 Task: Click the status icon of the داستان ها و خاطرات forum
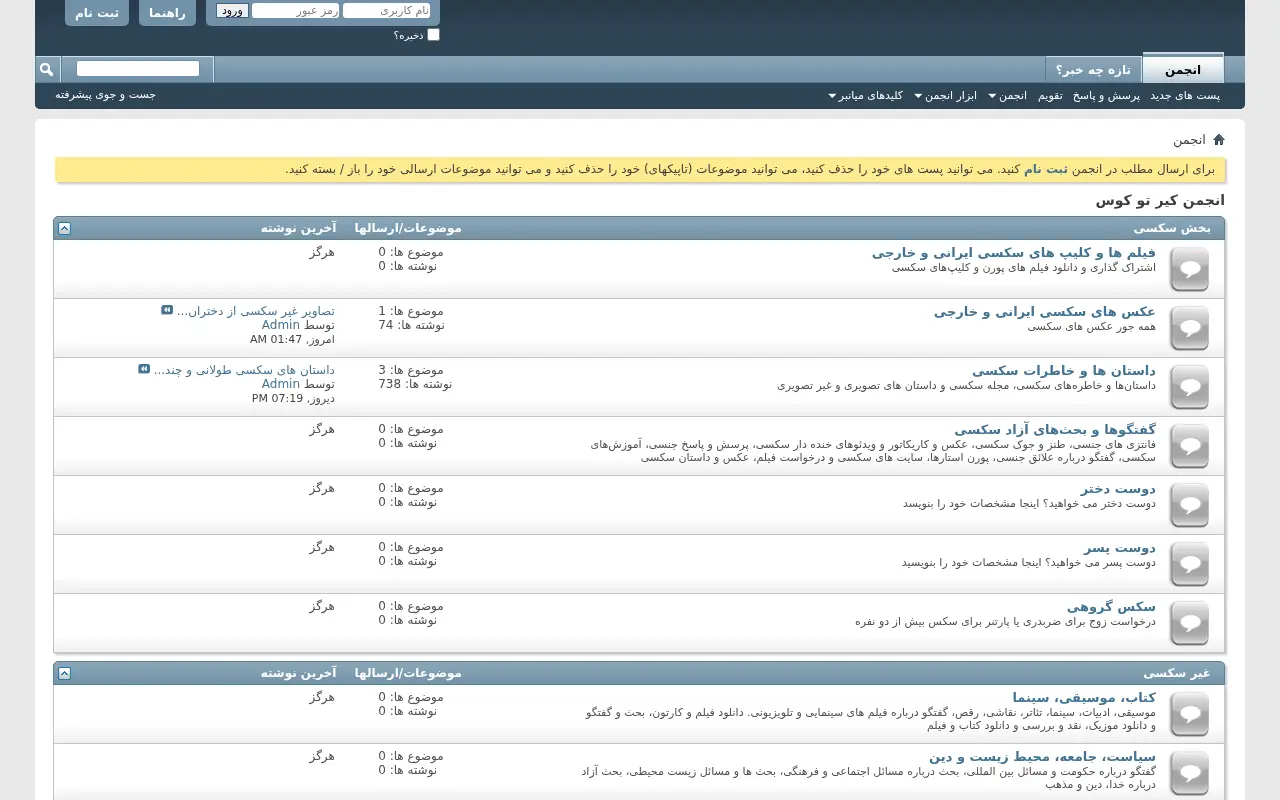click(x=1190, y=388)
